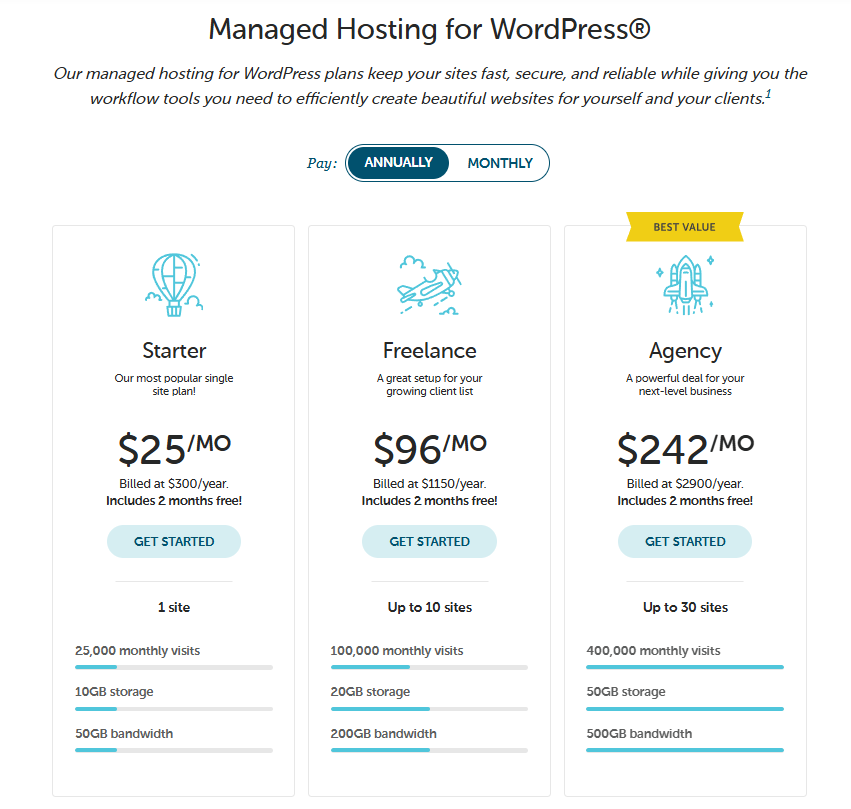Click the Agency plan title
This screenshot has width=851, height=809.
tap(685, 352)
